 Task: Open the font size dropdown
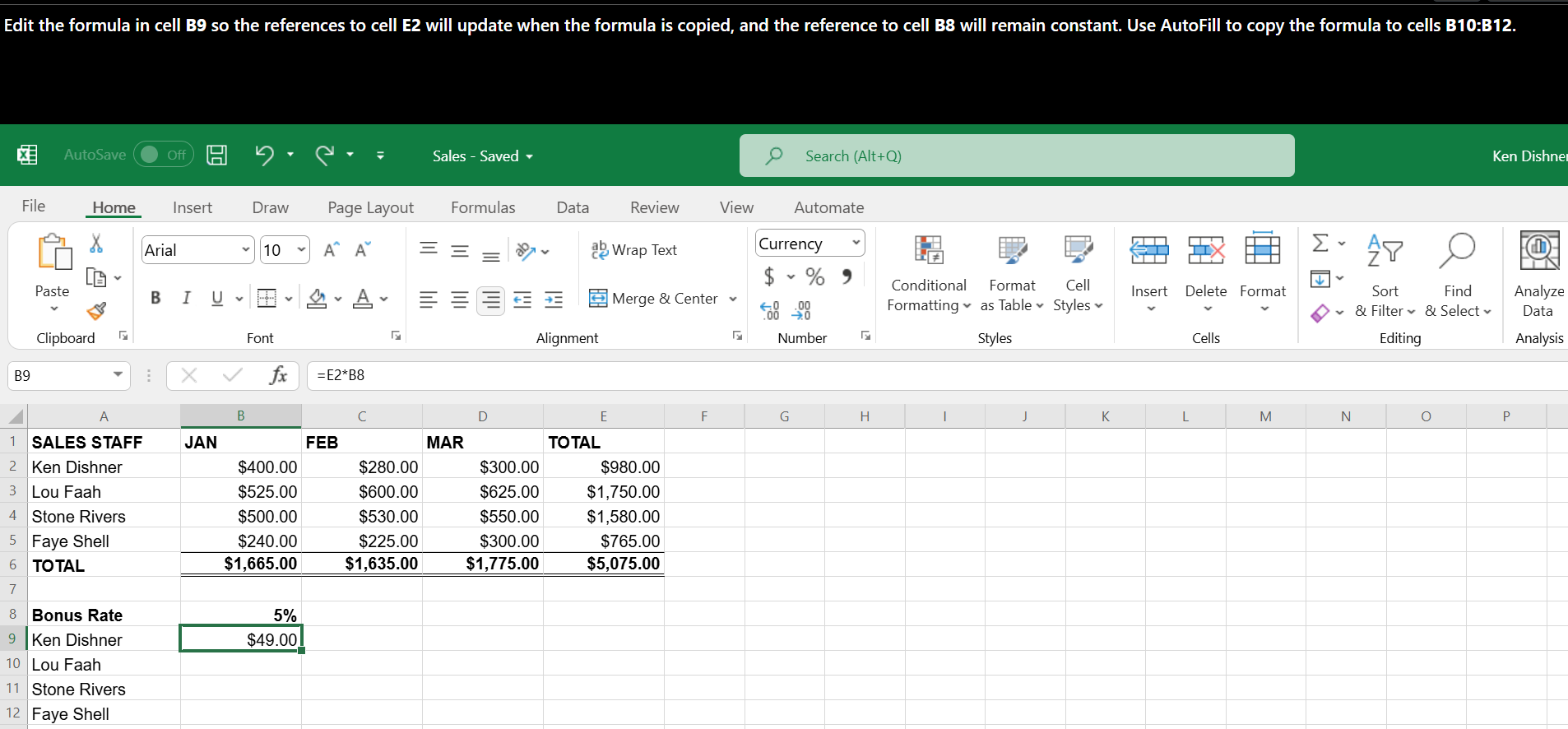pyautogui.click(x=301, y=249)
